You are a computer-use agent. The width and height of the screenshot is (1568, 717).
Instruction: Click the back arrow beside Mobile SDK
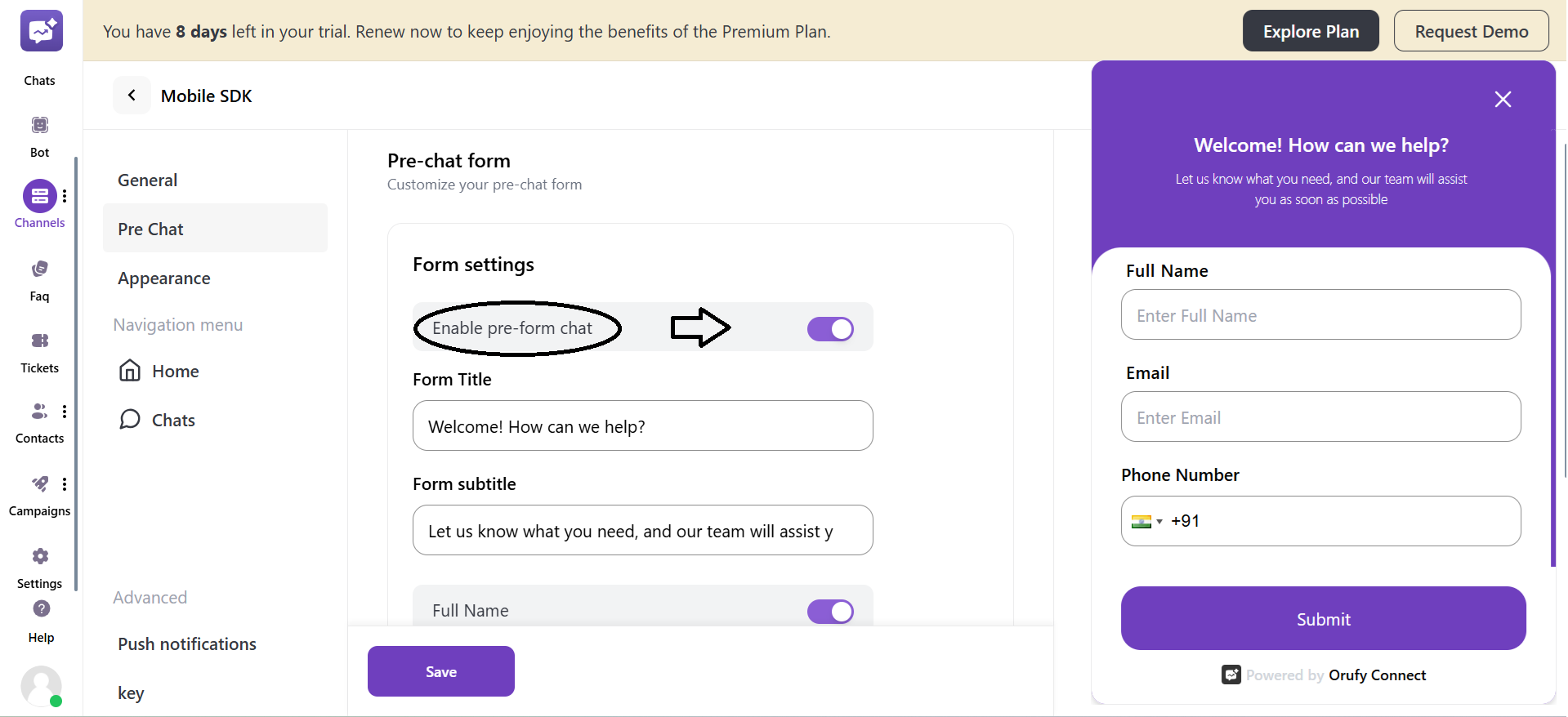132,95
